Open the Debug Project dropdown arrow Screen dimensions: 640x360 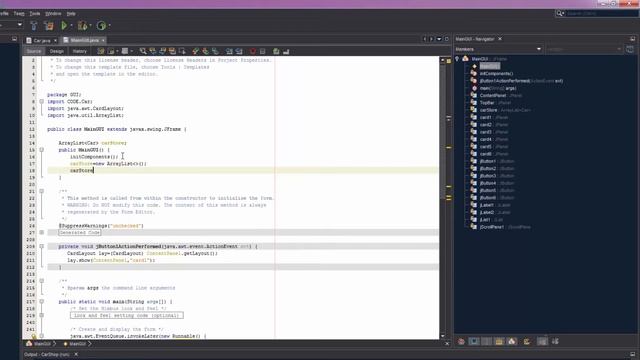tap(90, 26)
